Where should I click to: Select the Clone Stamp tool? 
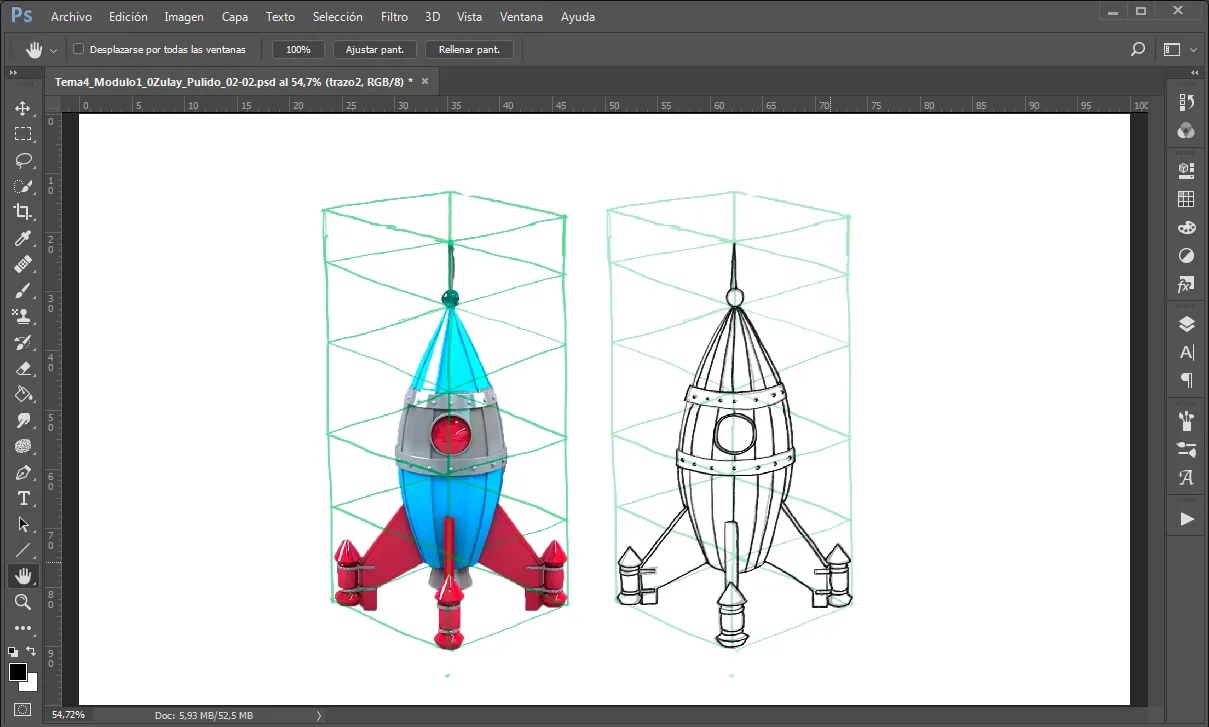tap(23, 316)
